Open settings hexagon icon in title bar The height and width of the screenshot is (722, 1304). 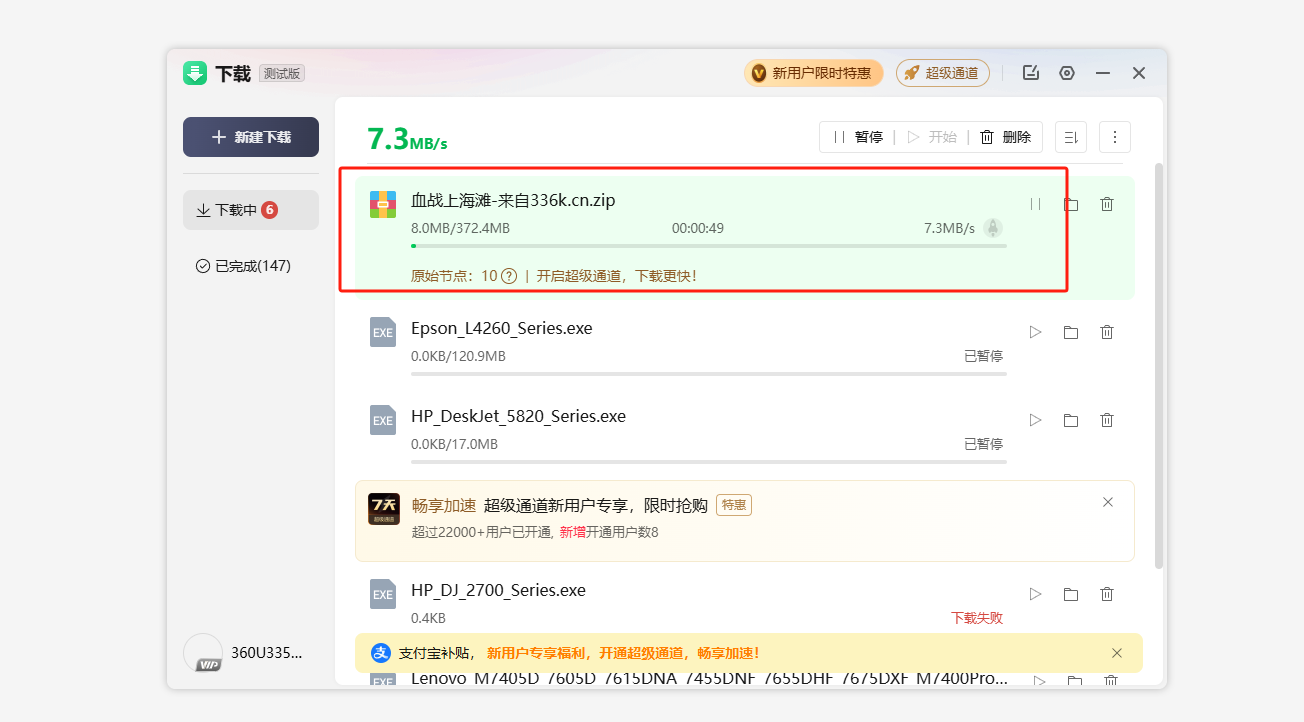pos(1067,73)
